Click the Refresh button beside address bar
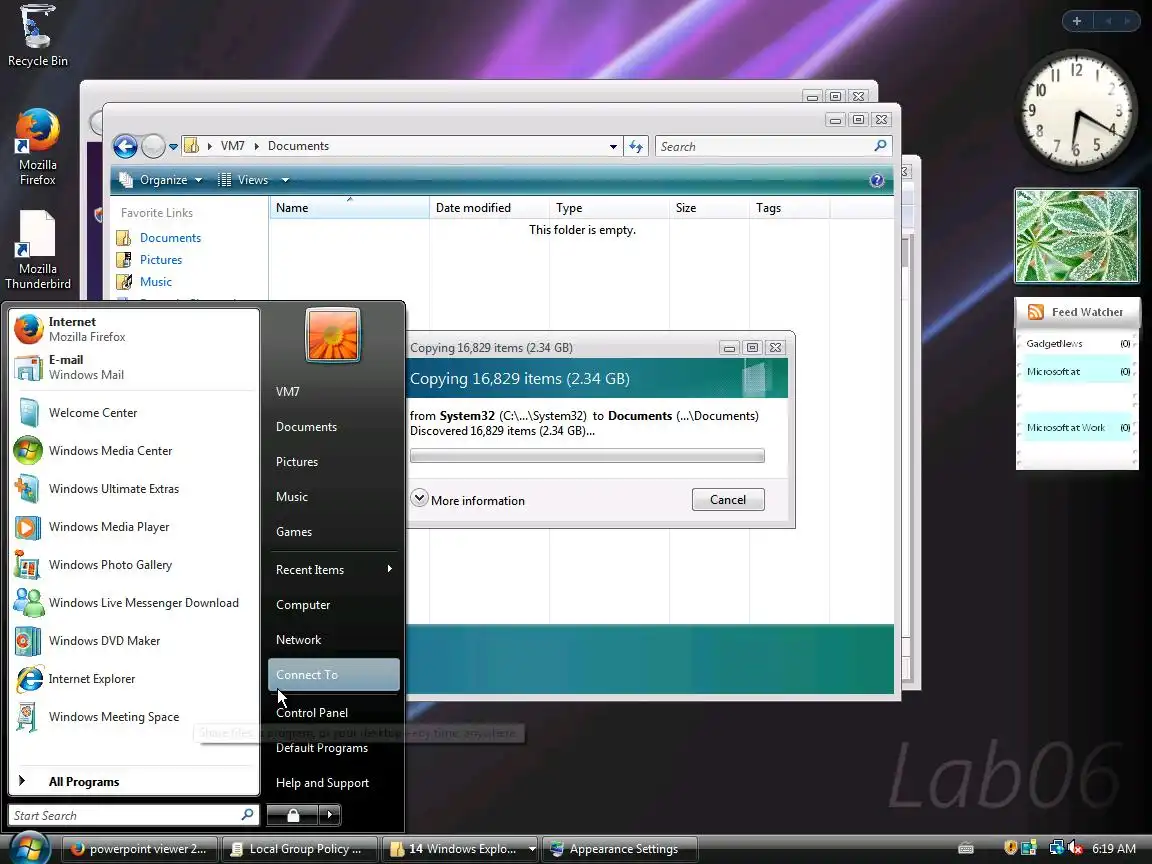The image size is (1152, 864). coord(636,146)
